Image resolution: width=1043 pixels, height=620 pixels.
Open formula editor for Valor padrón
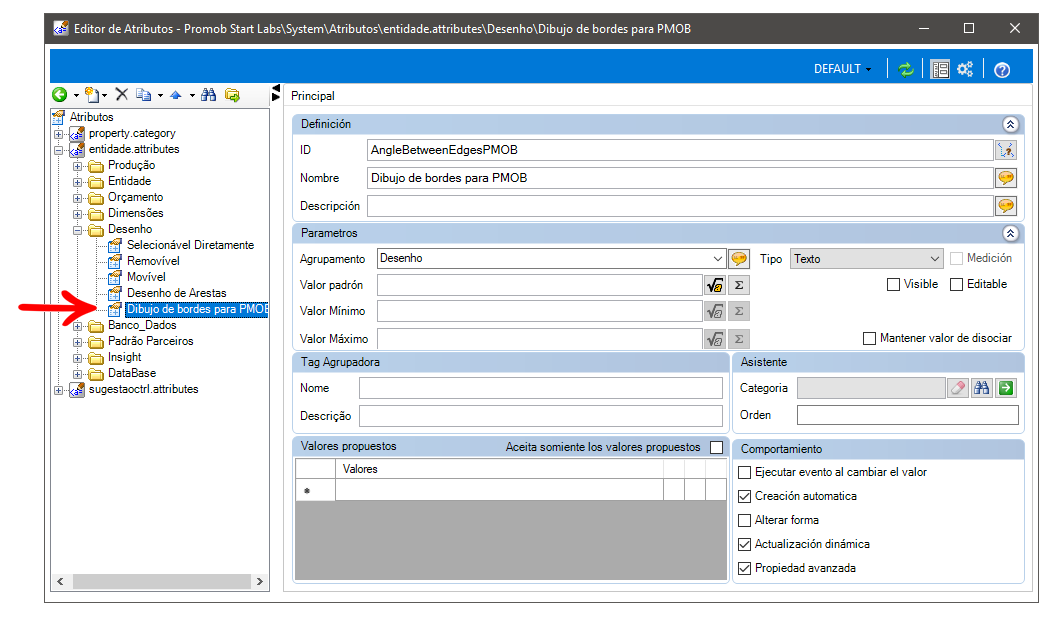[714, 285]
